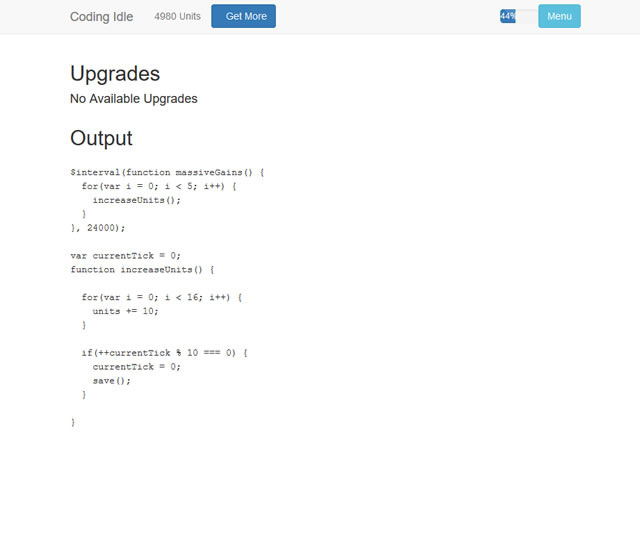Click the Get More button
Screen dimensions: 640x537
243,16
